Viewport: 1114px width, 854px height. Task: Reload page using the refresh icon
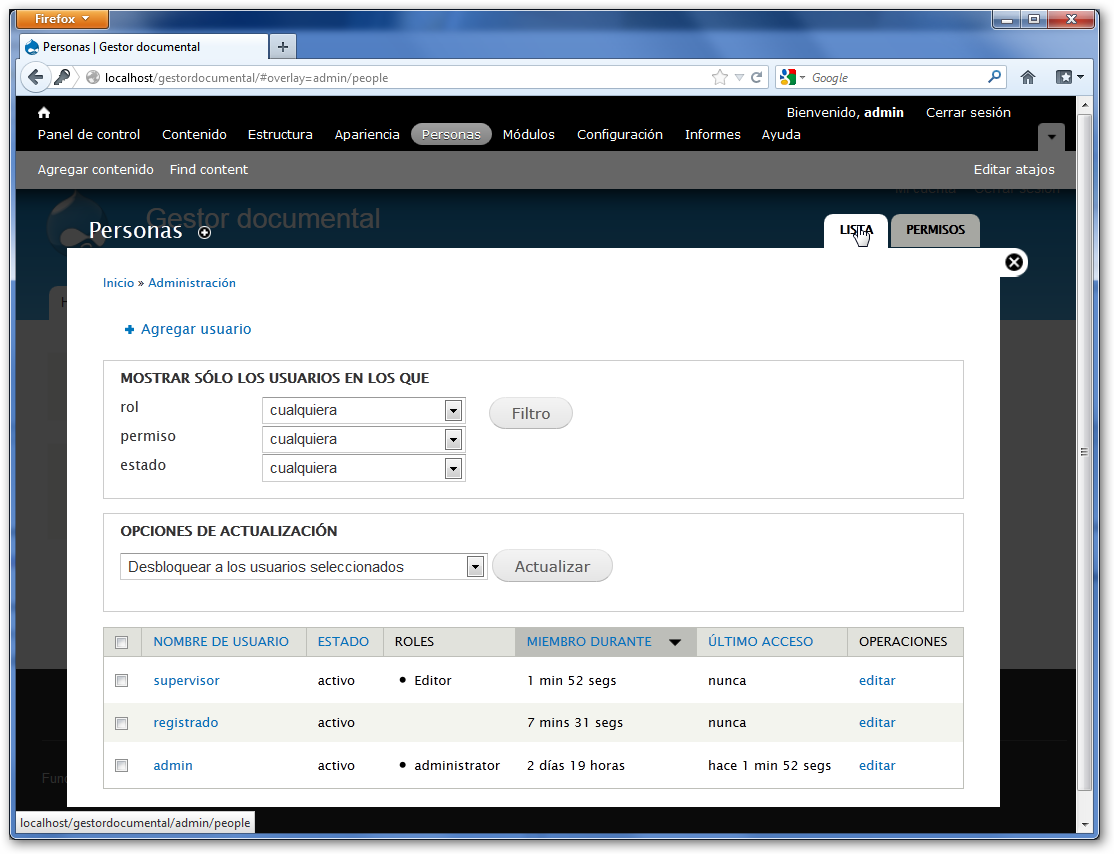pyautogui.click(x=758, y=77)
